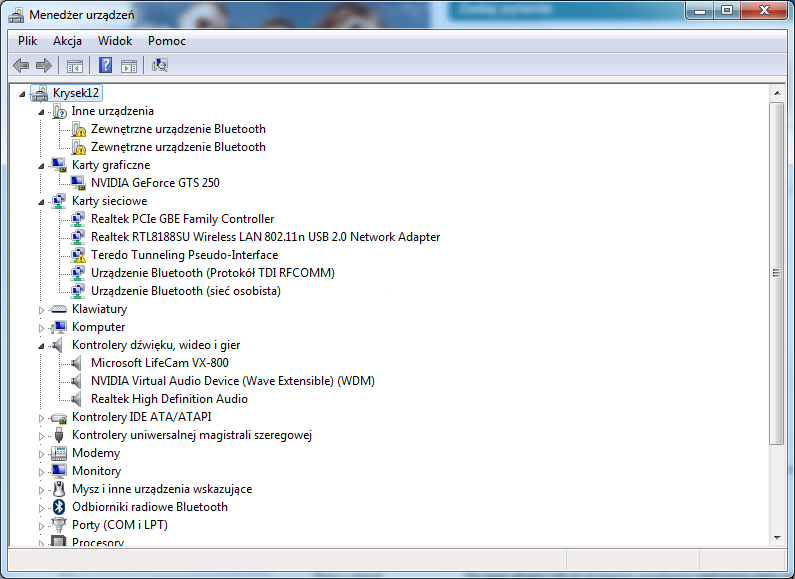This screenshot has height=579, width=795.
Task: Select NVIDIA Virtual Audio Device entry
Action: (x=233, y=381)
